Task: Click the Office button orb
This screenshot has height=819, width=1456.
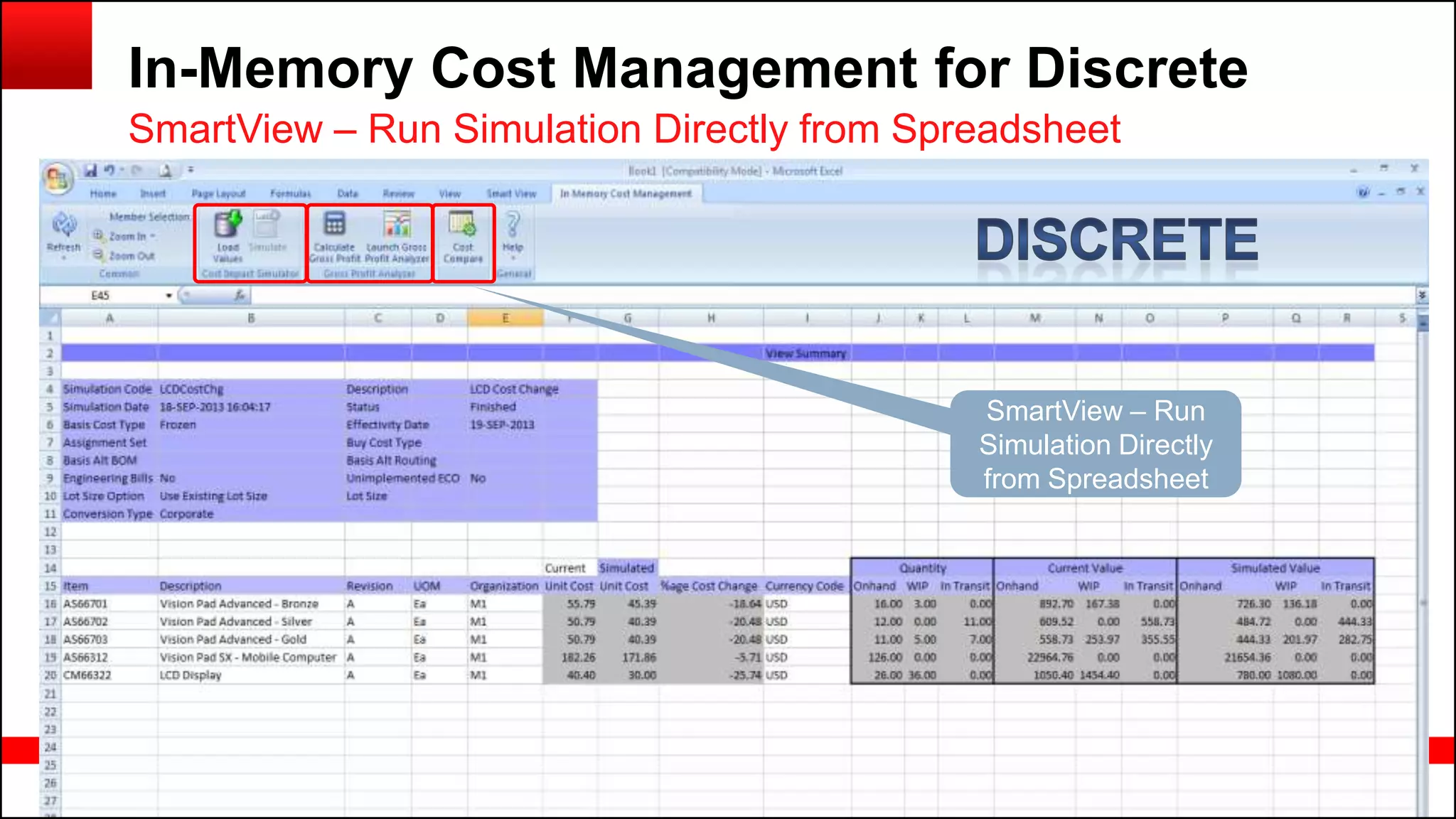Action: [x=58, y=178]
